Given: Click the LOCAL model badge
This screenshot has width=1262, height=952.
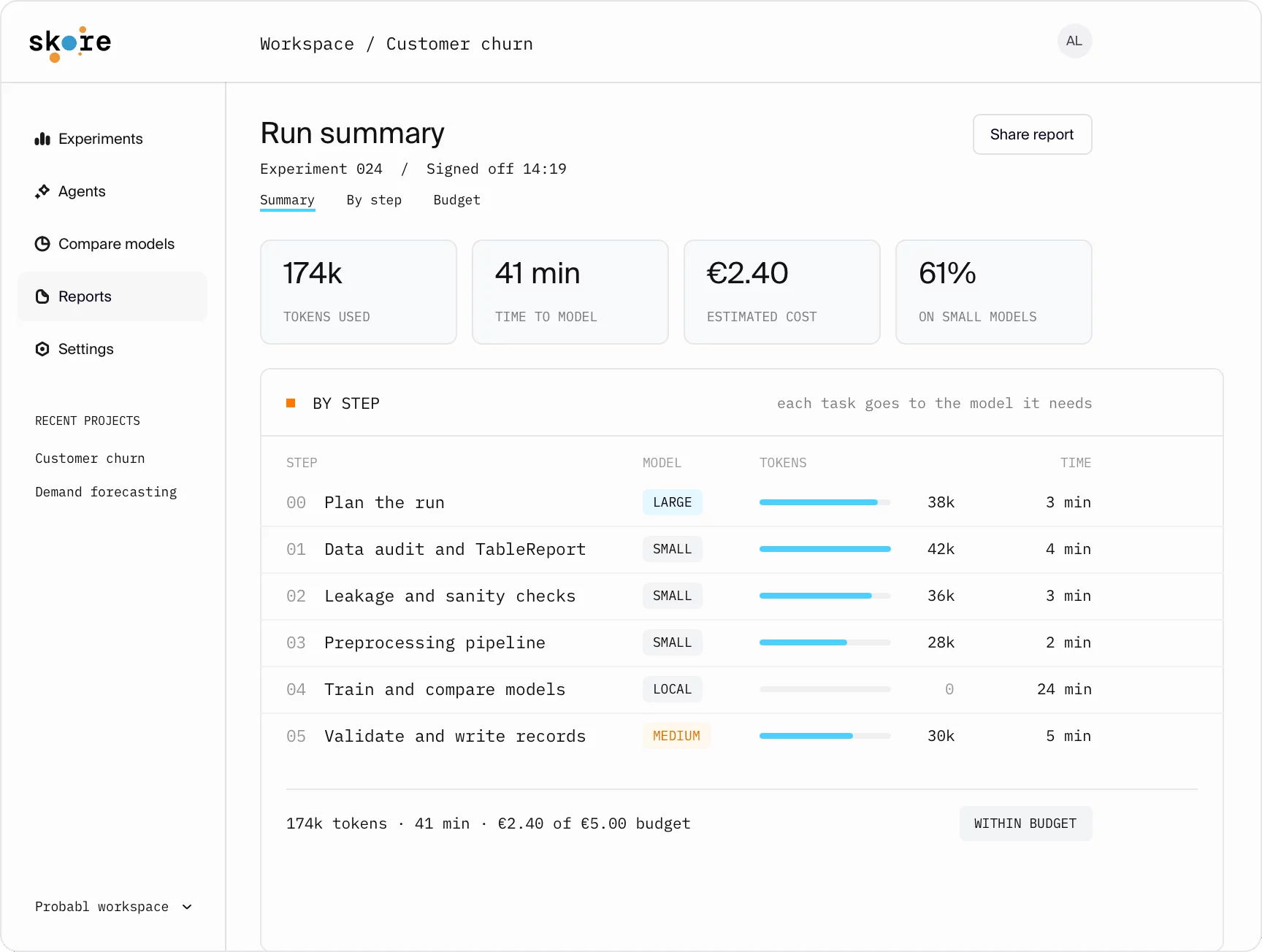Looking at the screenshot, I should pyautogui.click(x=672, y=689).
